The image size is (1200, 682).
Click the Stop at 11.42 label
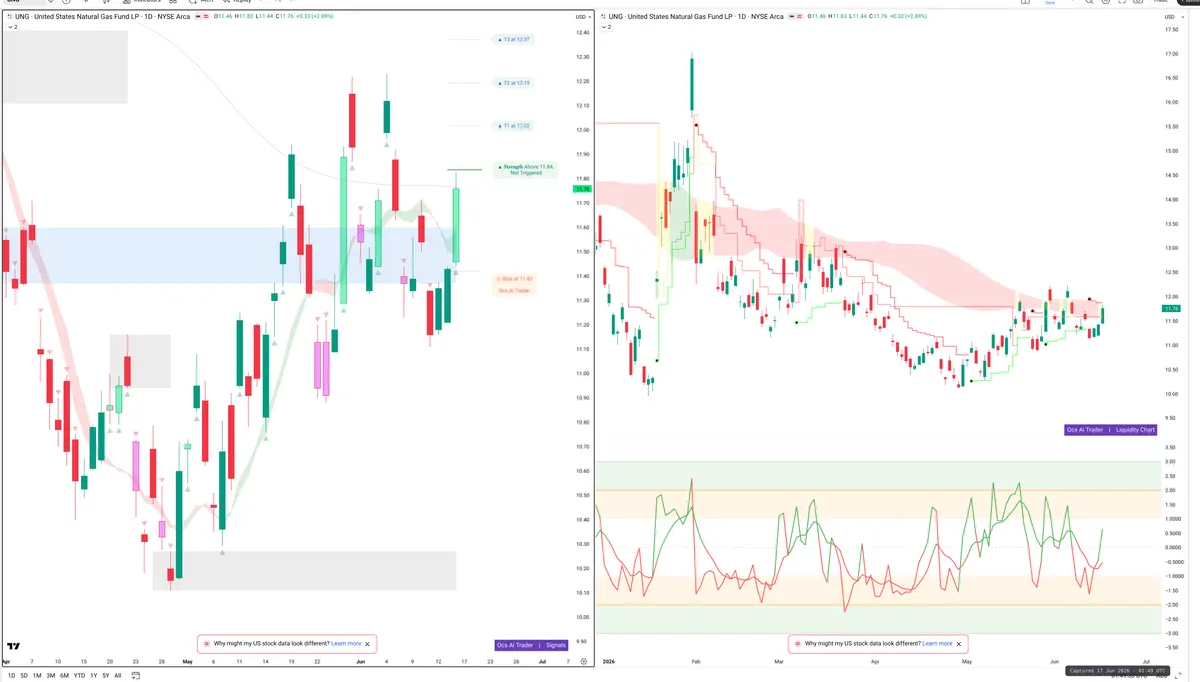point(516,279)
